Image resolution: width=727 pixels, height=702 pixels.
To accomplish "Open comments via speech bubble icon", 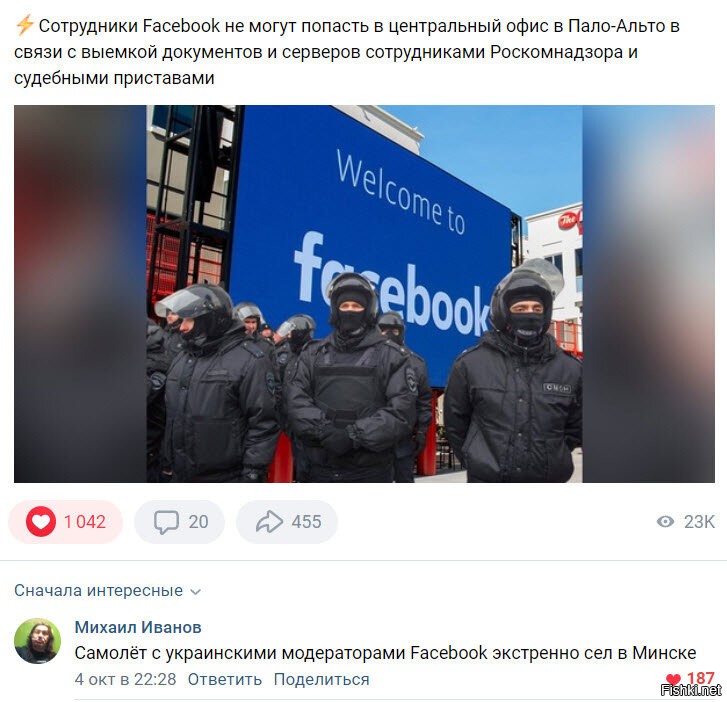I will pos(166,522).
